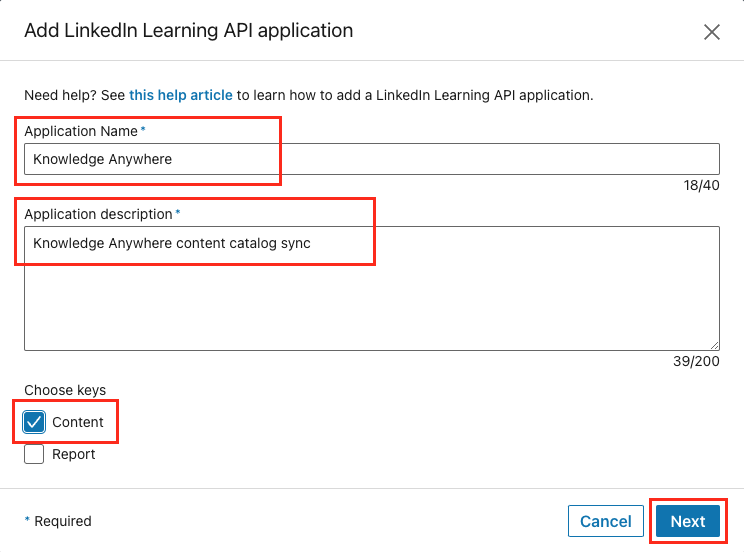The height and width of the screenshot is (552, 744).
Task: Focus the Application description text area
Action: click(x=372, y=289)
